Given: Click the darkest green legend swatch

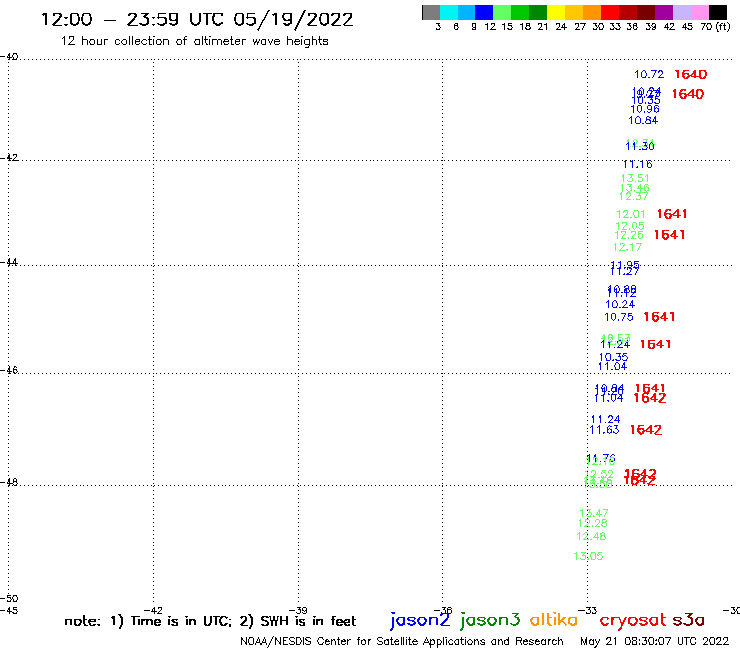Looking at the screenshot, I should coord(538,12).
